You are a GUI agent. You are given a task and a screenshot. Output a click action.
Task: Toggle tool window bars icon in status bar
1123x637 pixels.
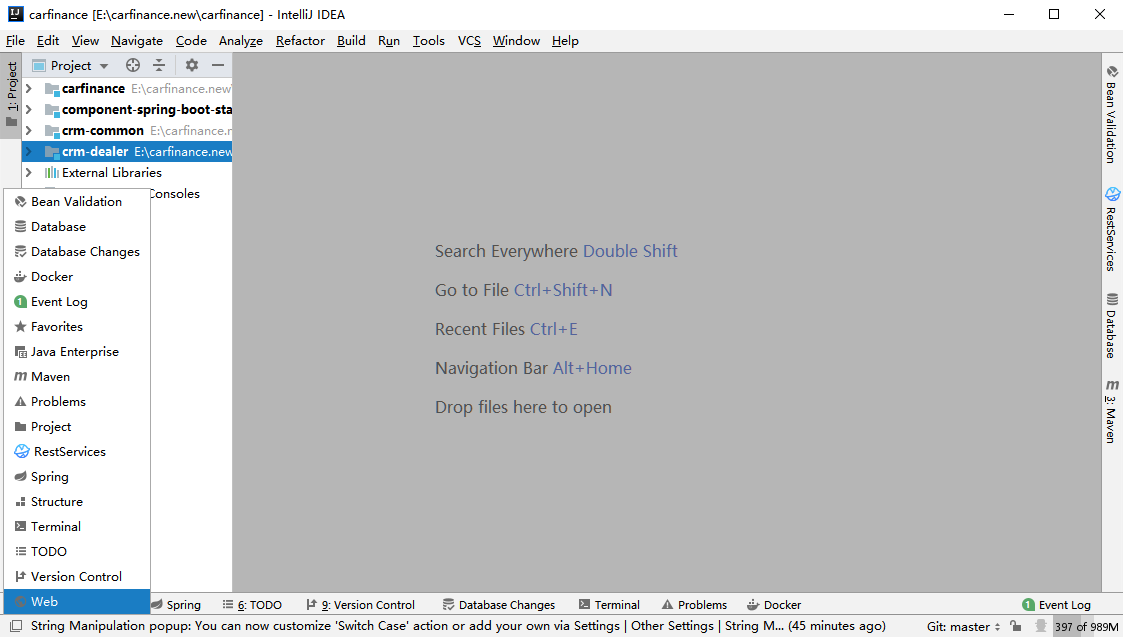(16, 626)
